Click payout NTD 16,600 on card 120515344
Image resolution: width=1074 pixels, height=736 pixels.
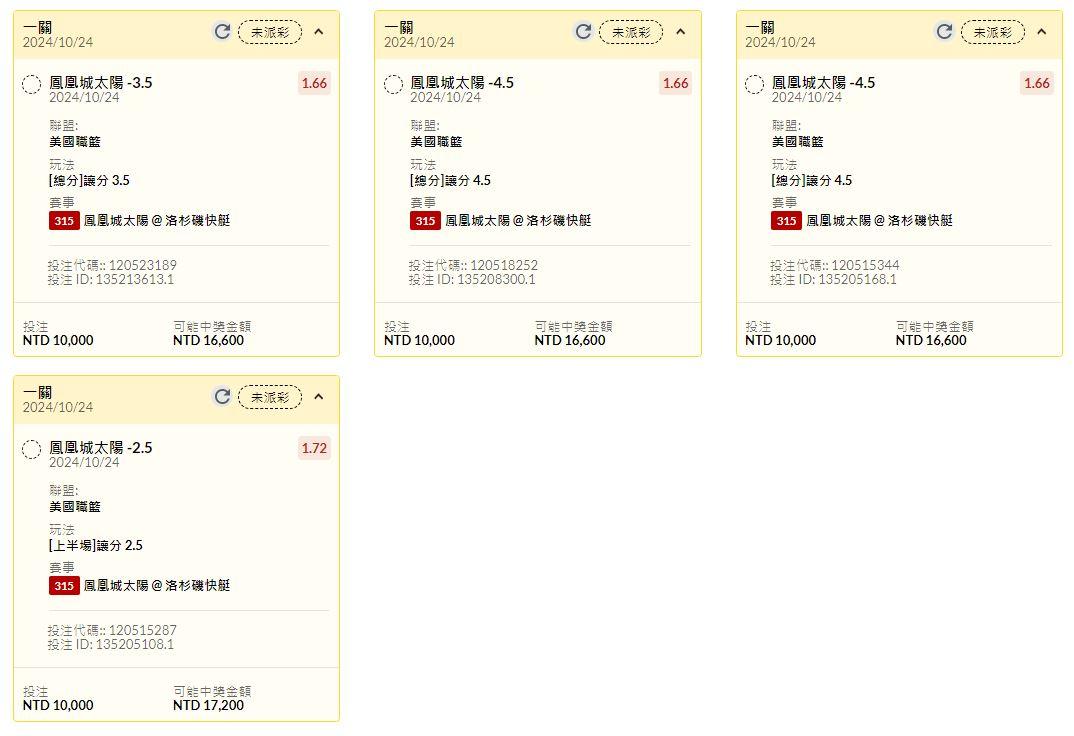click(931, 340)
